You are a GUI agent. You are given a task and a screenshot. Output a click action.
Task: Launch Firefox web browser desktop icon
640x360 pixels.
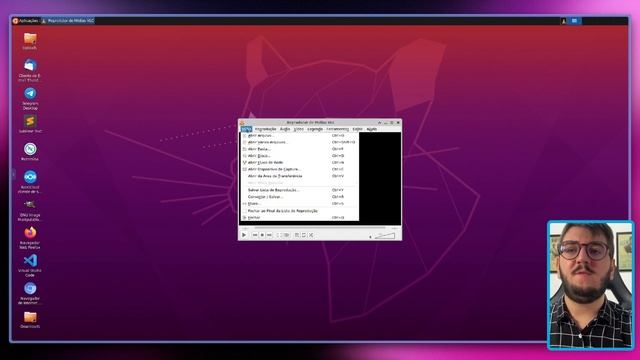tap(30, 238)
